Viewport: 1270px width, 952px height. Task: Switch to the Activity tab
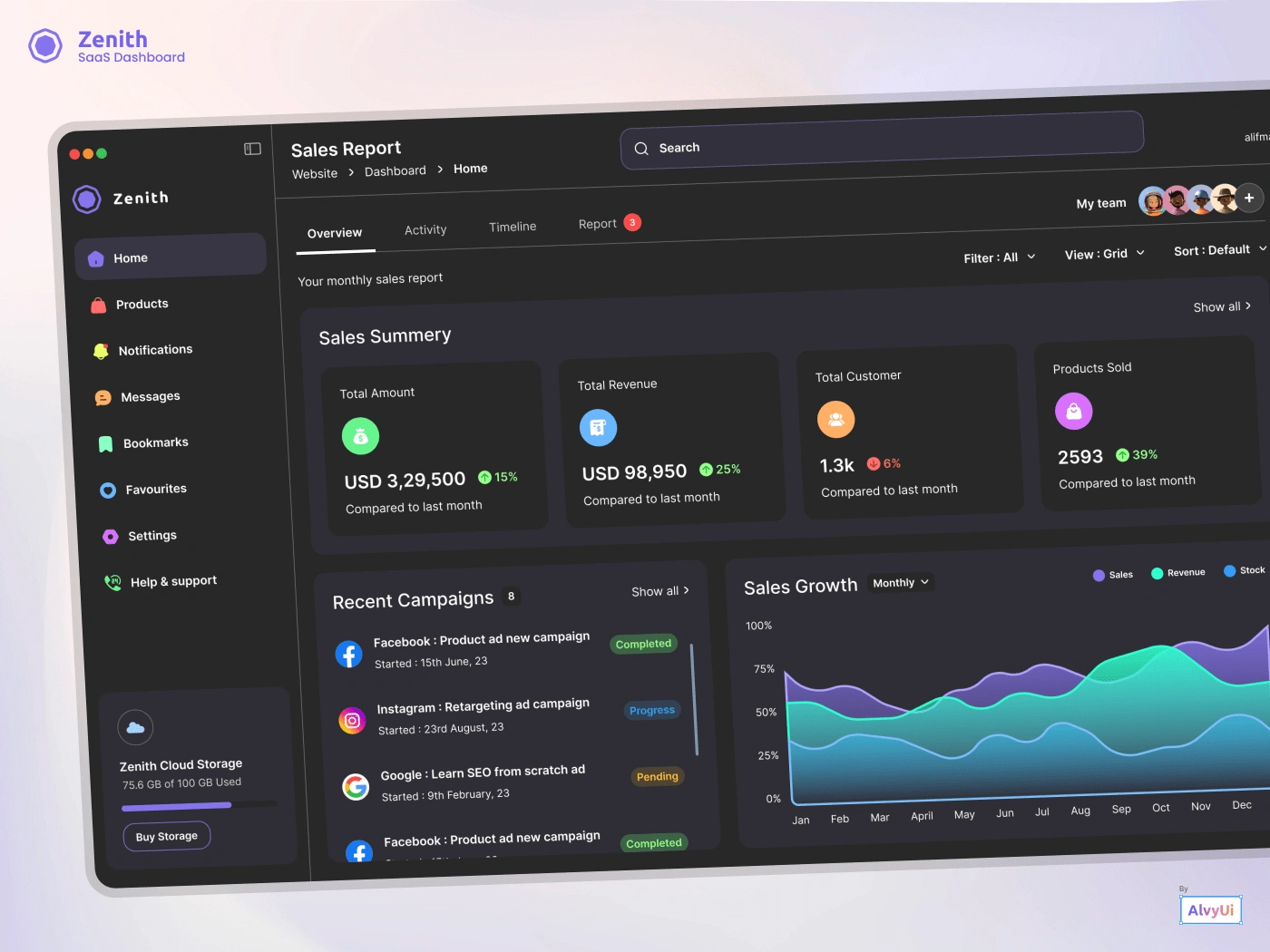pyautogui.click(x=425, y=230)
